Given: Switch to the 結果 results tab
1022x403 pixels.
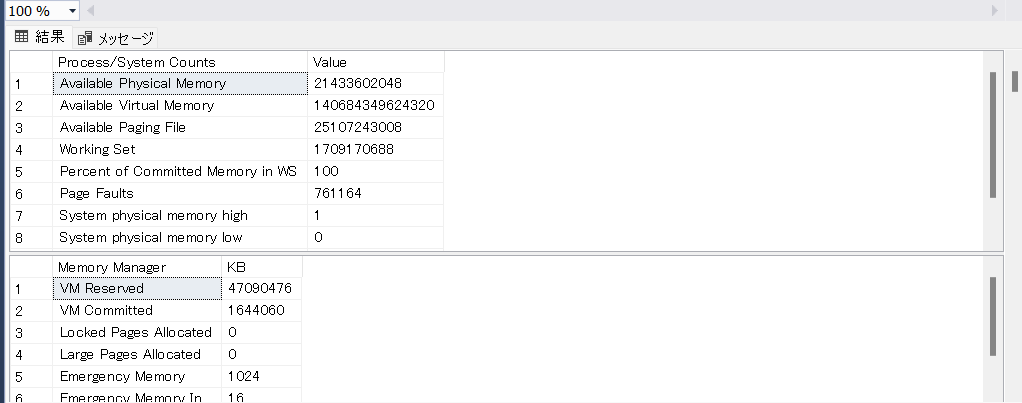Looking at the screenshot, I should 40,37.
